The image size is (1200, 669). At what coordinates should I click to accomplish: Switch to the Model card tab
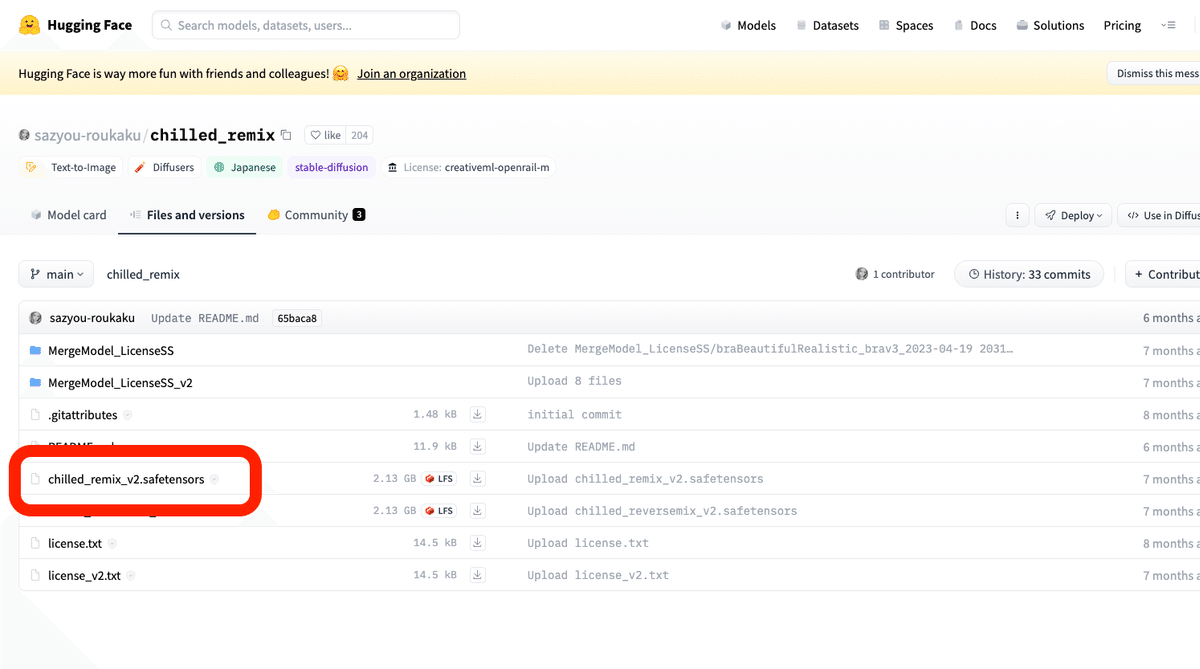point(68,215)
